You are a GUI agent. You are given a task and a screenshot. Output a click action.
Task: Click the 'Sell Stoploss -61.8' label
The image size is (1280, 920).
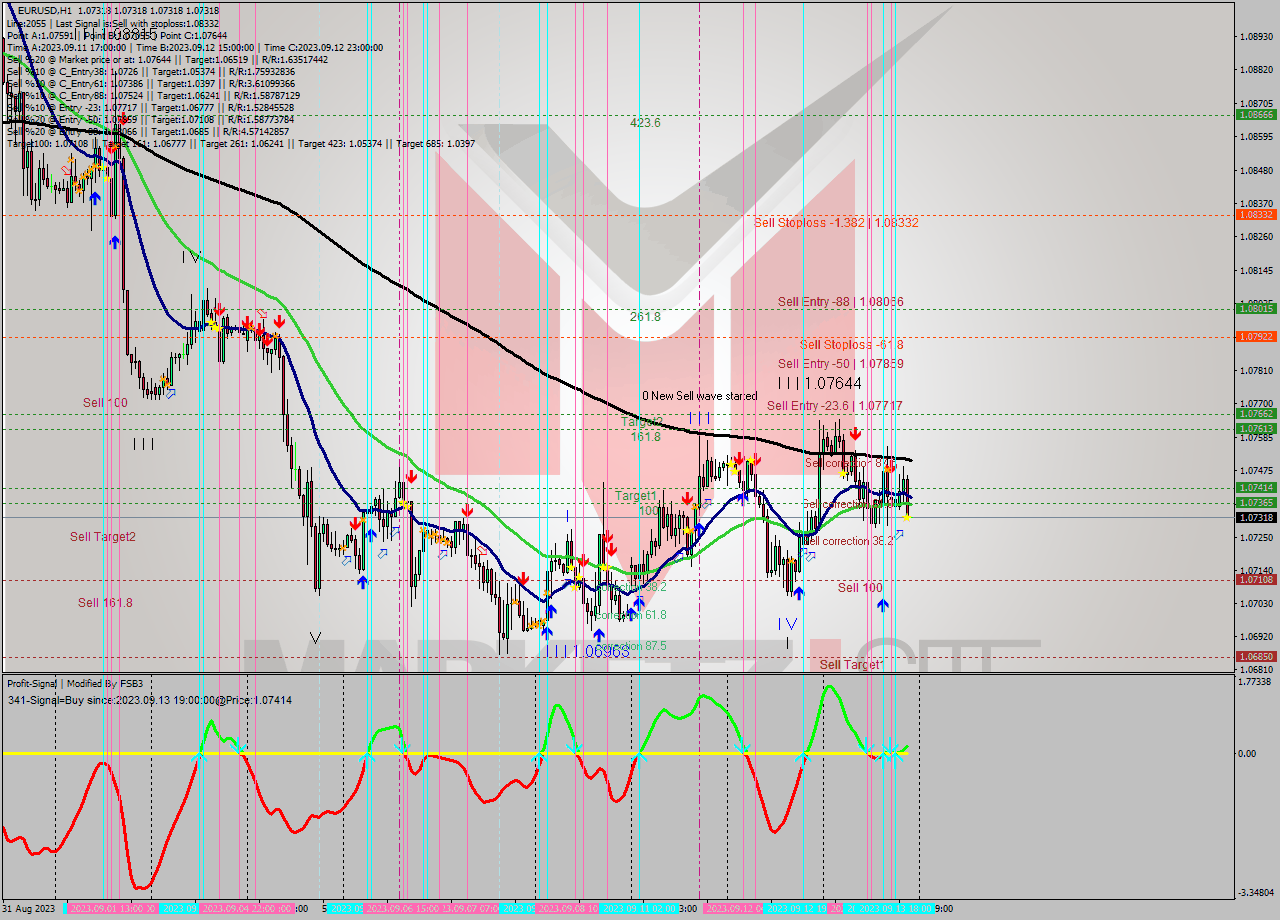click(x=851, y=344)
